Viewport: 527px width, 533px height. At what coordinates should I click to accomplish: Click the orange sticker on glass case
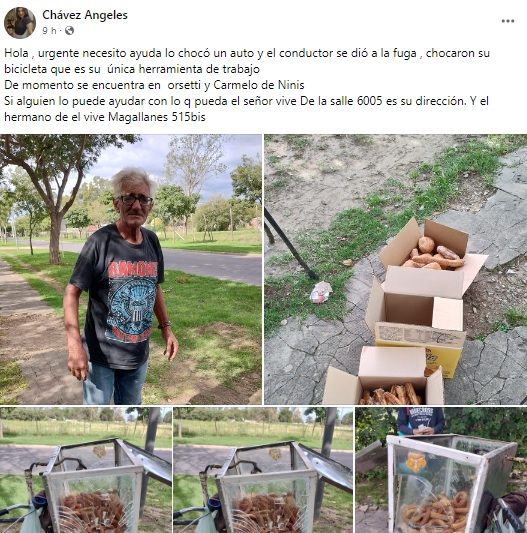point(416,462)
